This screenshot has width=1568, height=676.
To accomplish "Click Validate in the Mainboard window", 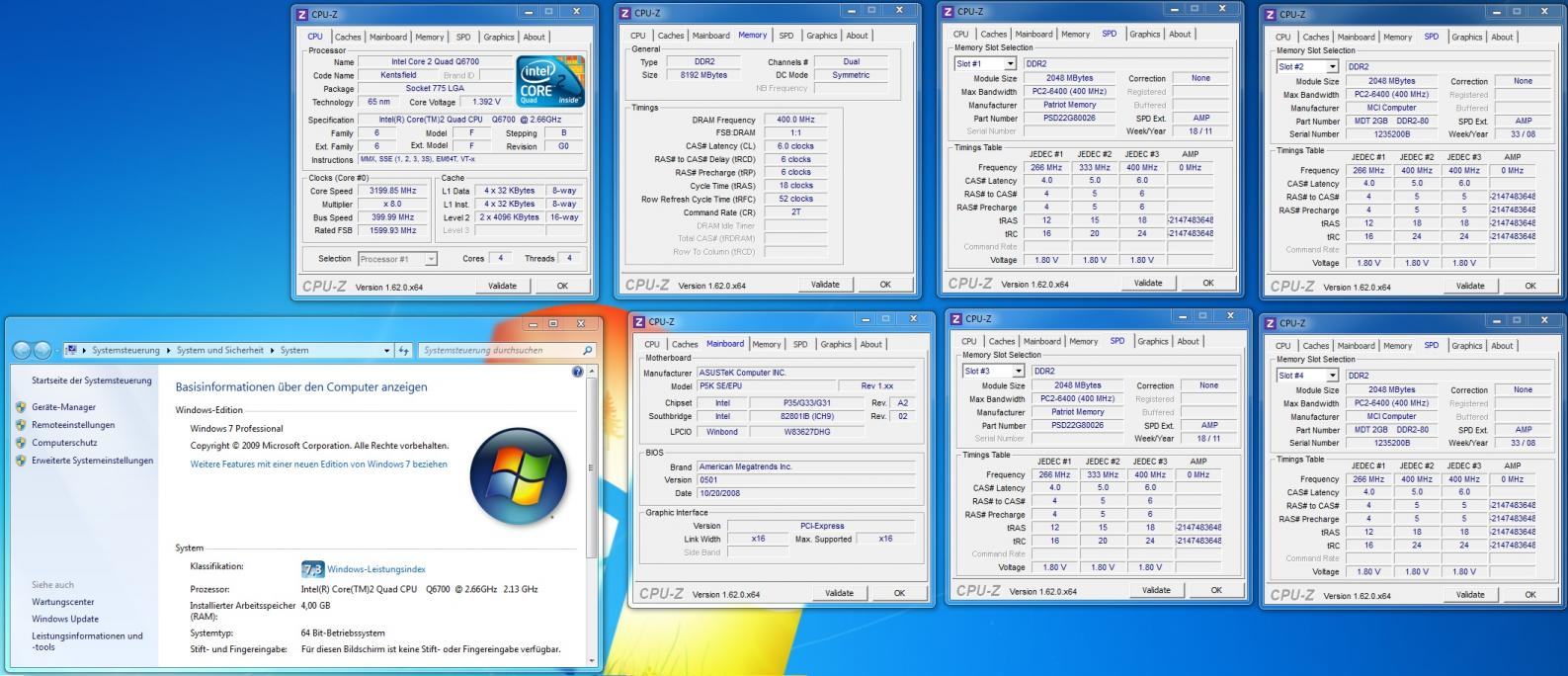I will point(839,593).
